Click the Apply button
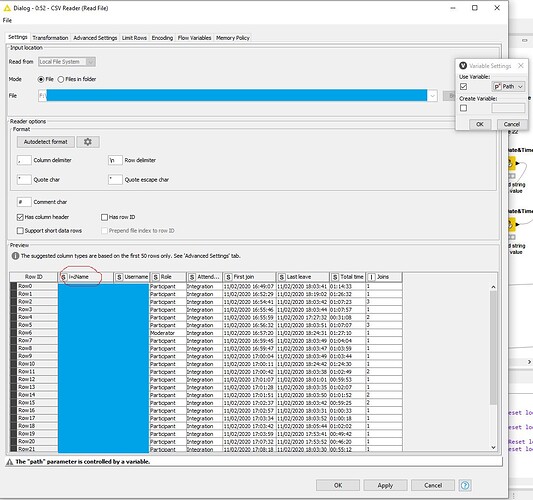533x500 pixels. [385, 485]
